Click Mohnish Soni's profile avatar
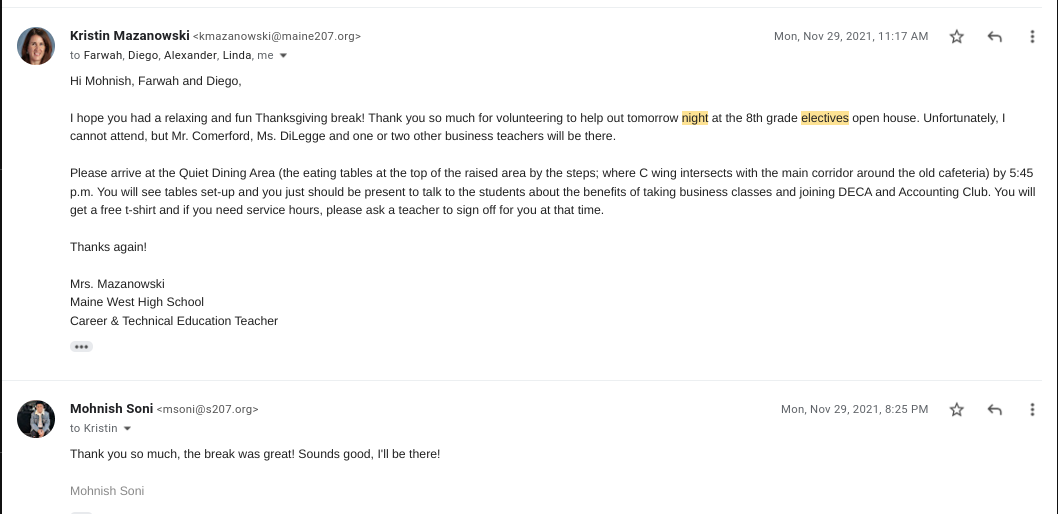Screen dimensions: 1058x514 pos(36,418)
